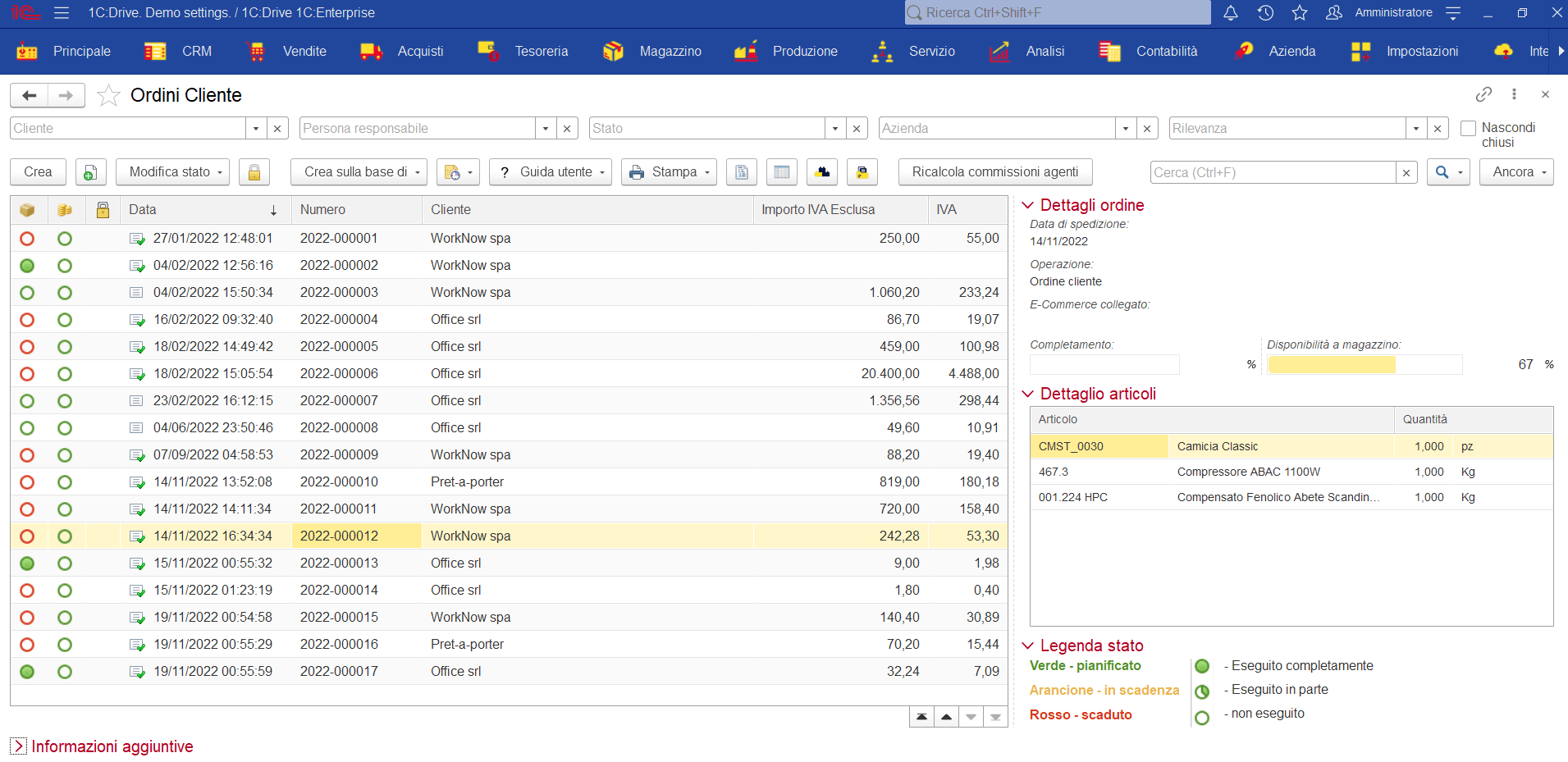Viewport: 1568px width, 762px height.
Task: Click the black and yellow blocks icon
Action: point(822,172)
